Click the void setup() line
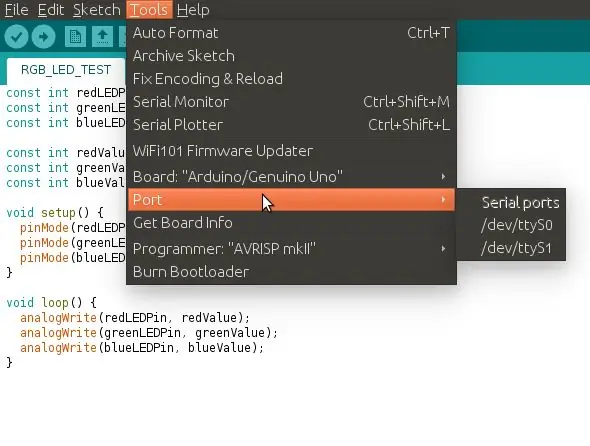The image size is (590, 446). pos(55,213)
